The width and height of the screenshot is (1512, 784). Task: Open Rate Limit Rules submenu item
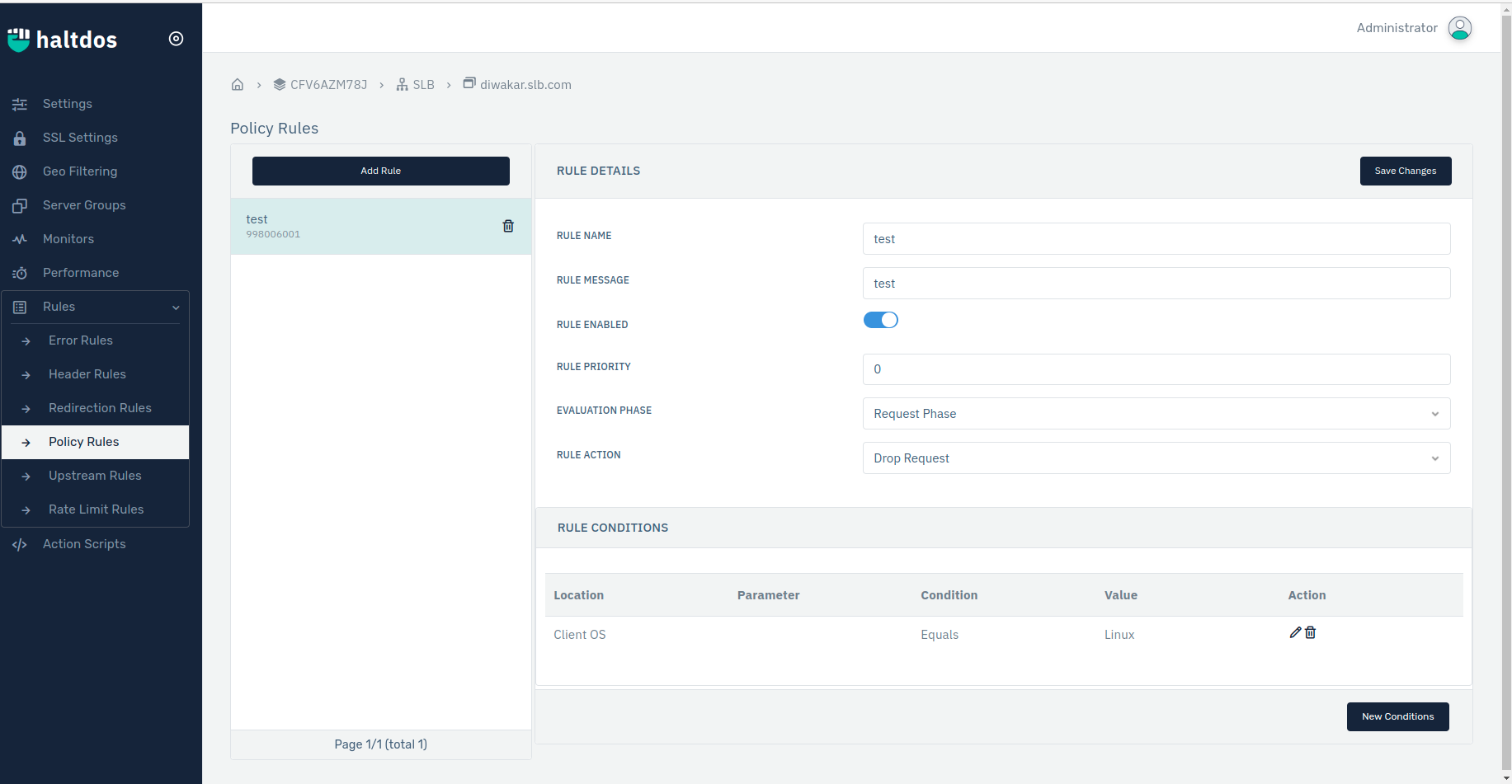click(96, 509)
